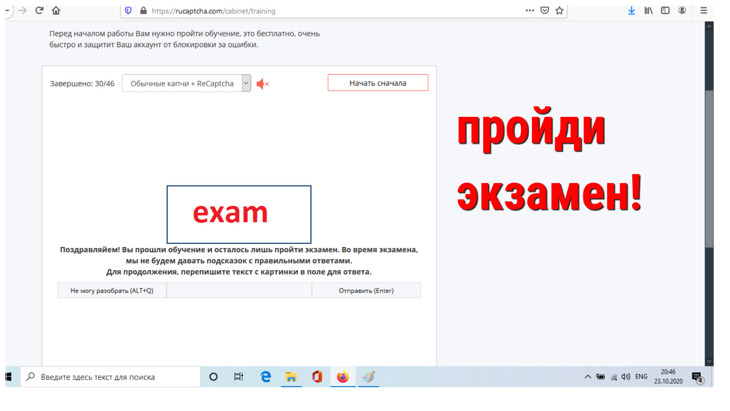
Task: Click 'Не могу разобрать (ALT+Q)' button
Action: (112, 290)
